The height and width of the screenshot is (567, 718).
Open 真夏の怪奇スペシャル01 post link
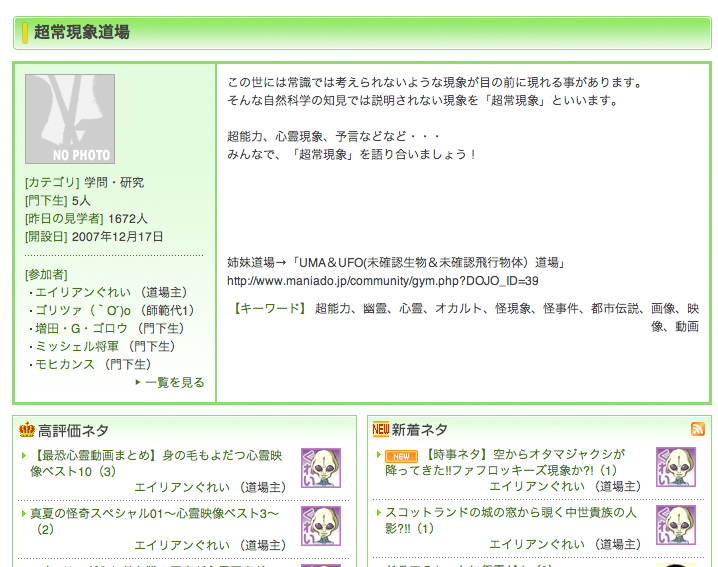tap(154, 513)
